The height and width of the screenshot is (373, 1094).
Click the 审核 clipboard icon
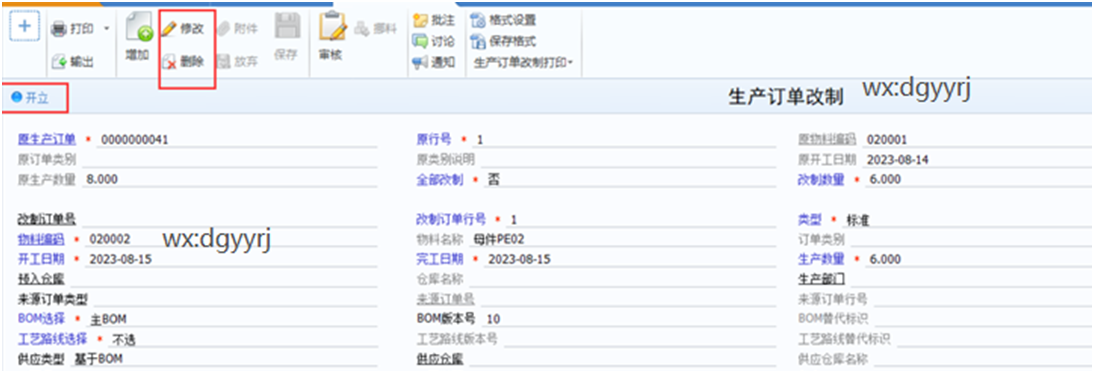(x=332, y=27)
